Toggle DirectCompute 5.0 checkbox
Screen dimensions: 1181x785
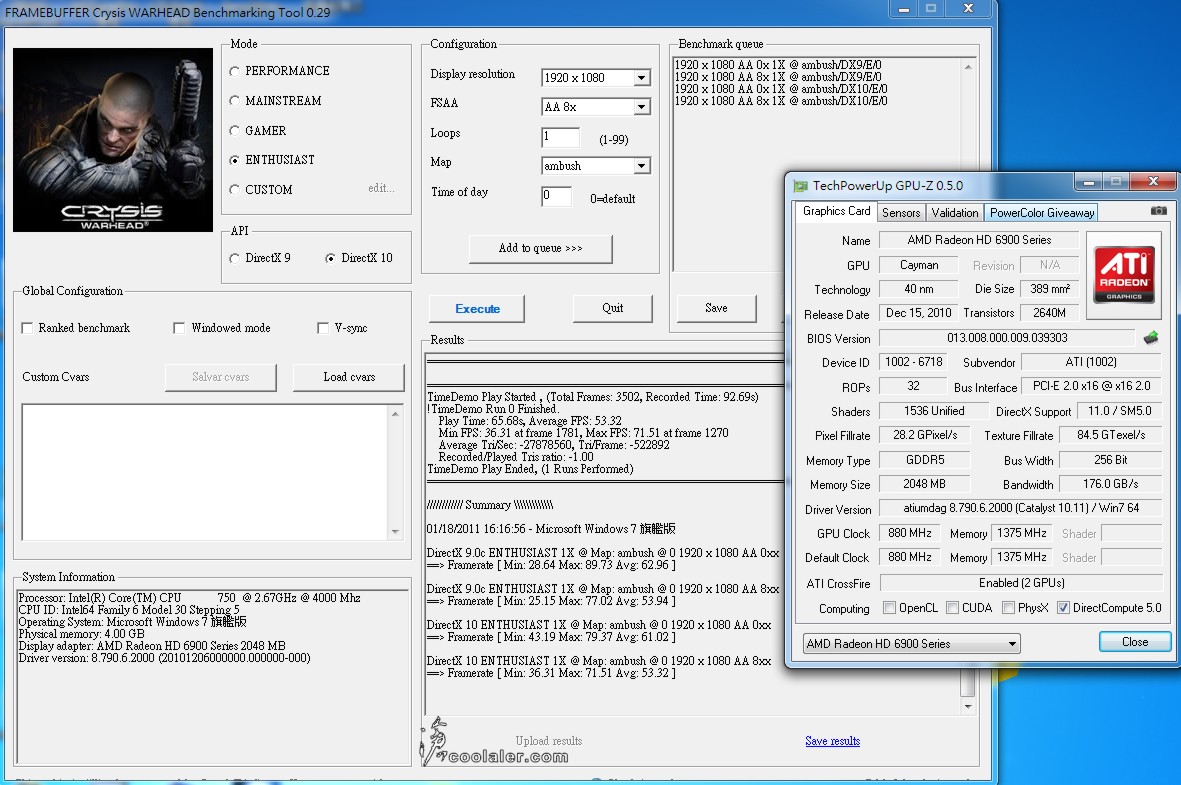1064,607
